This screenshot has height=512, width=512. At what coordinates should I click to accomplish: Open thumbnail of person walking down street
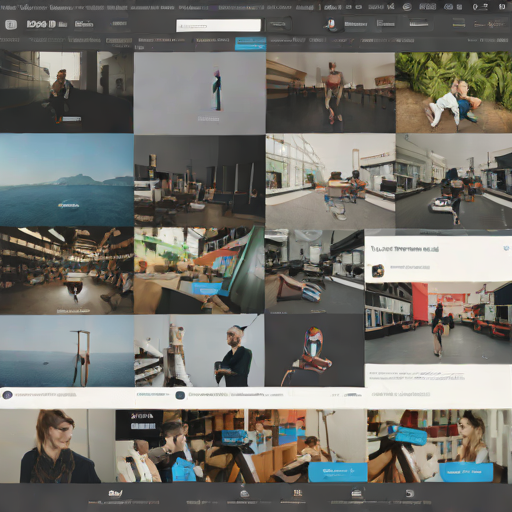click(454, 181)
